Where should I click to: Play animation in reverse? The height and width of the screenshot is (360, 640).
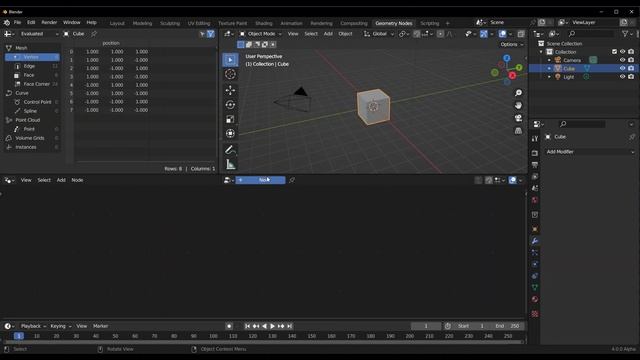264,326
